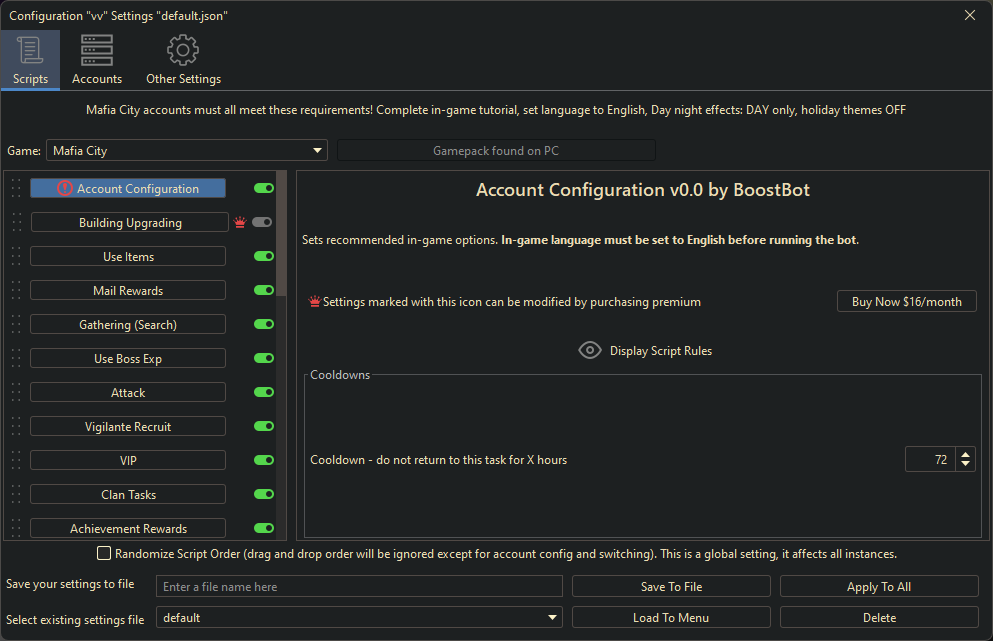Click the red crown beside Building Upgrading

coord(239,223)
